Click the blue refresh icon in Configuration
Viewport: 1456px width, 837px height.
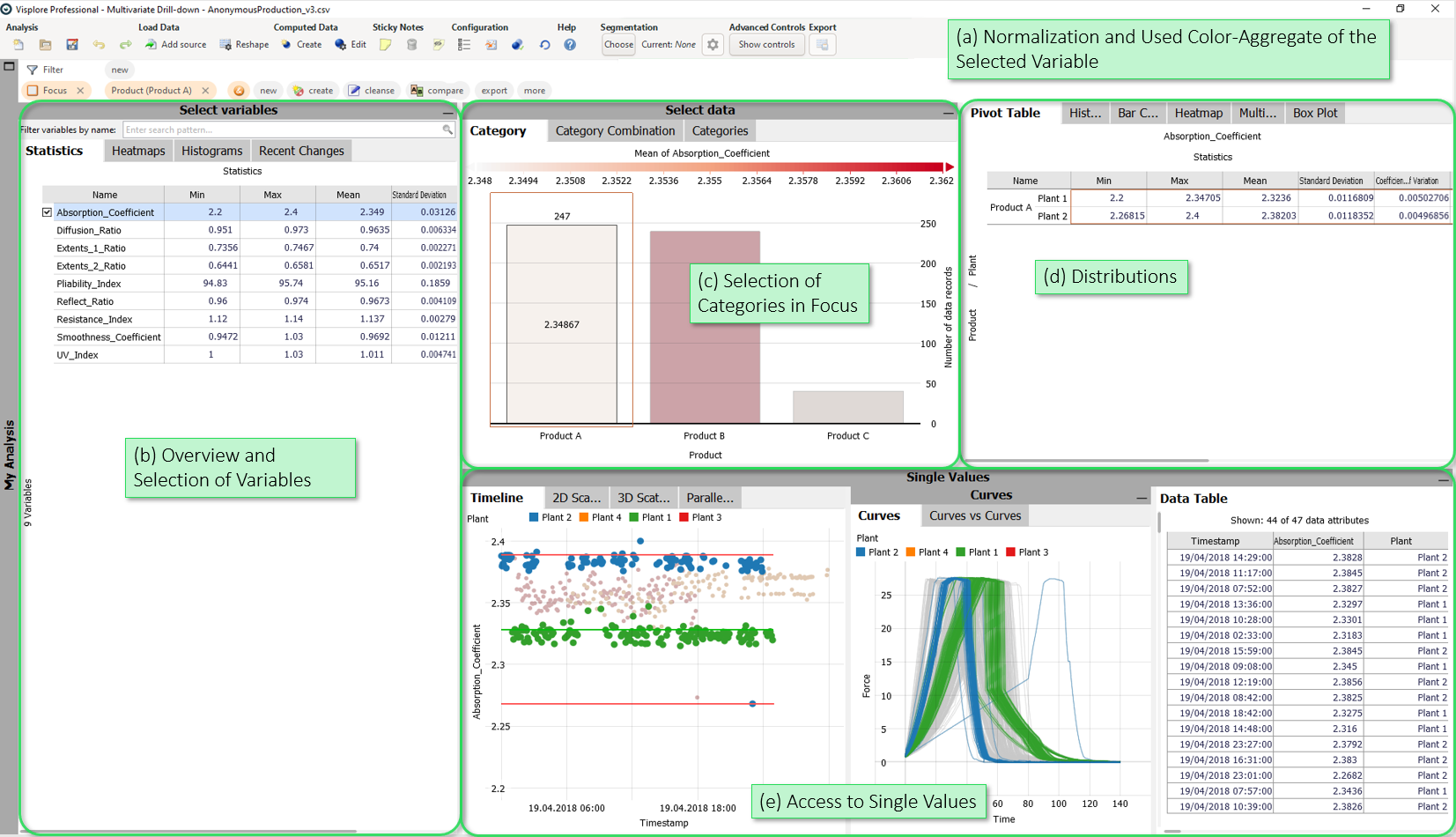pyautogui.click(x=544, y=45)
